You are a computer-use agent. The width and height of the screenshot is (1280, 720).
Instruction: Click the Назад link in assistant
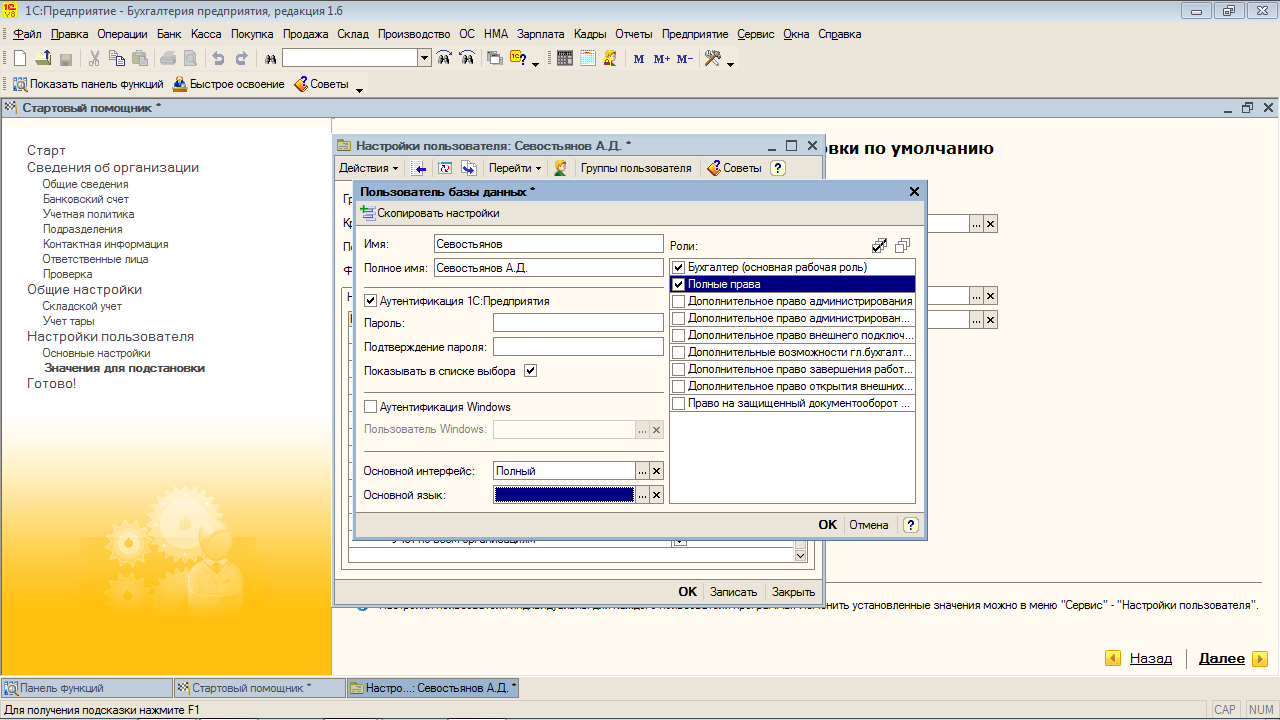[x=1150, y=659]
